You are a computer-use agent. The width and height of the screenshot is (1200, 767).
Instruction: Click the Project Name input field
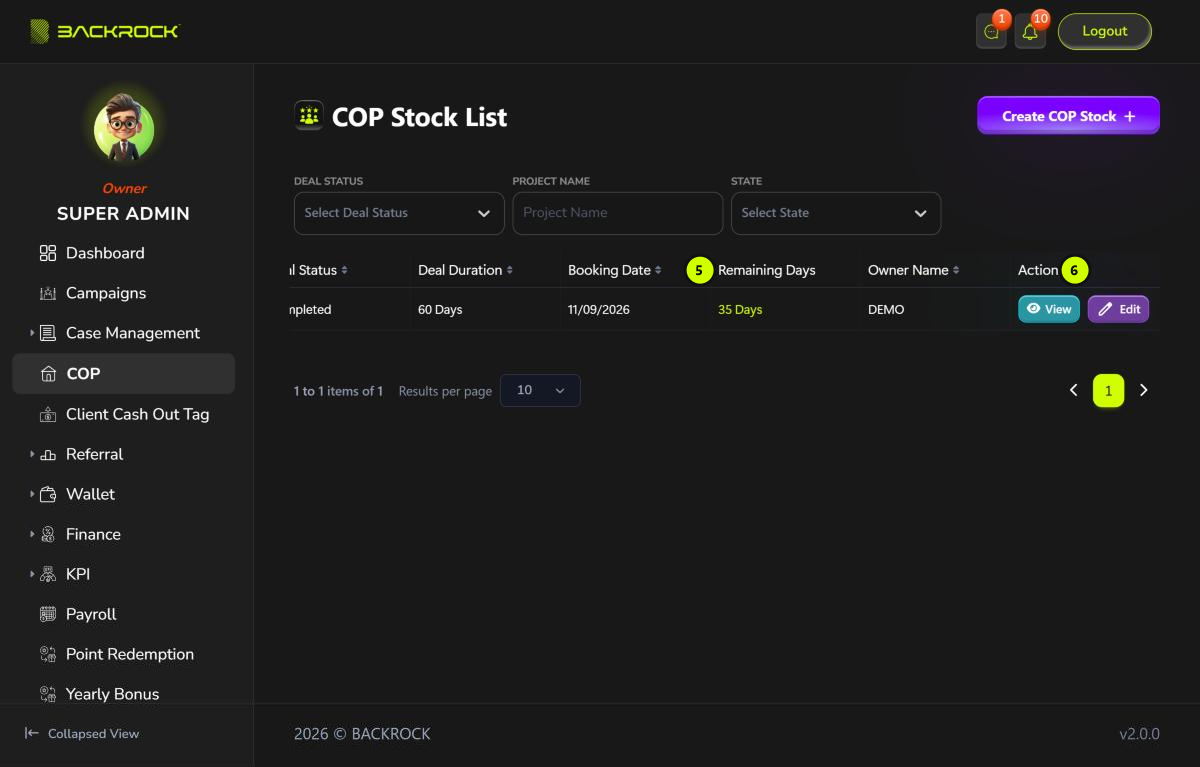(618, 213)
